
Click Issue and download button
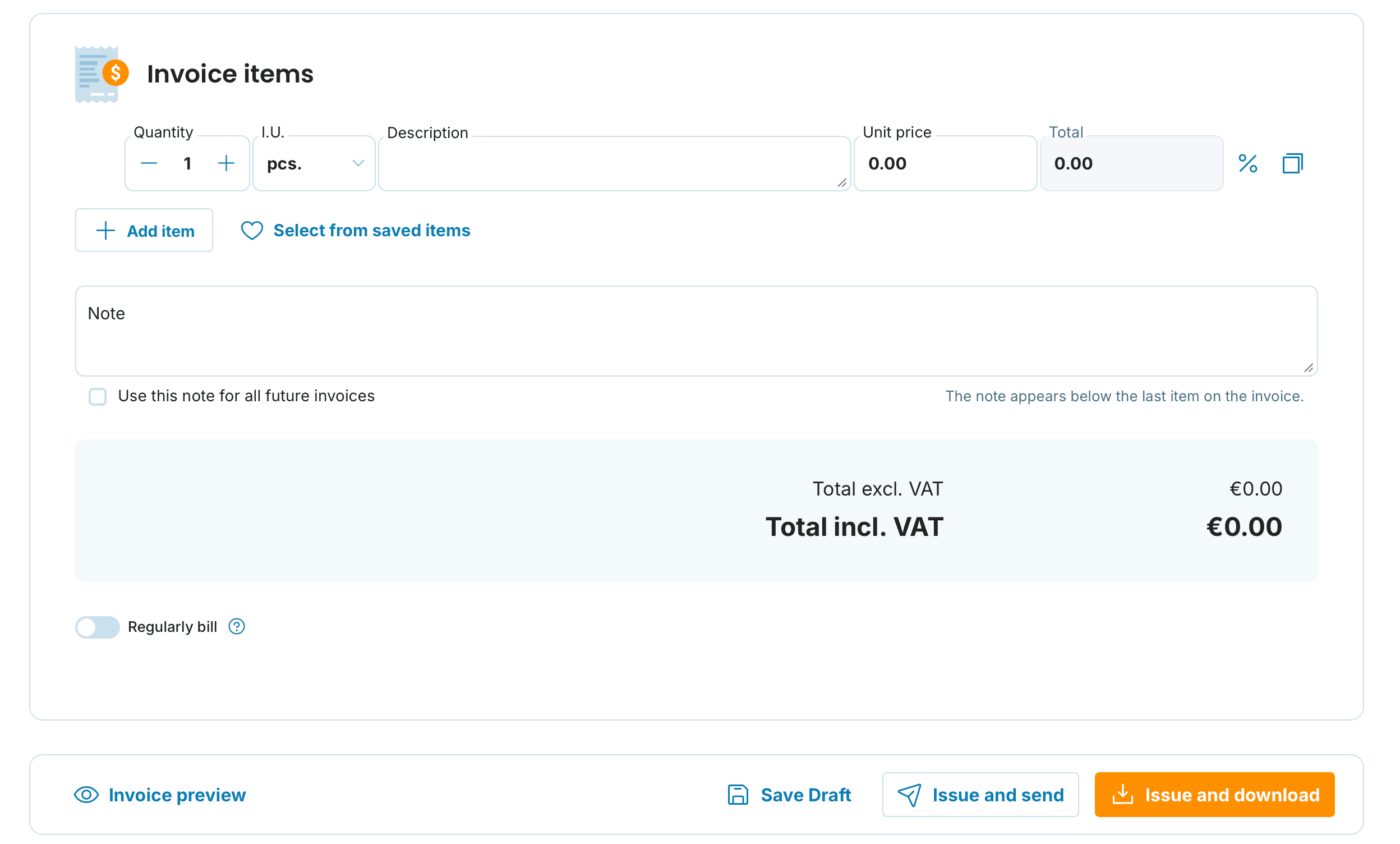pyautogui.click(x=1214, y=795)
